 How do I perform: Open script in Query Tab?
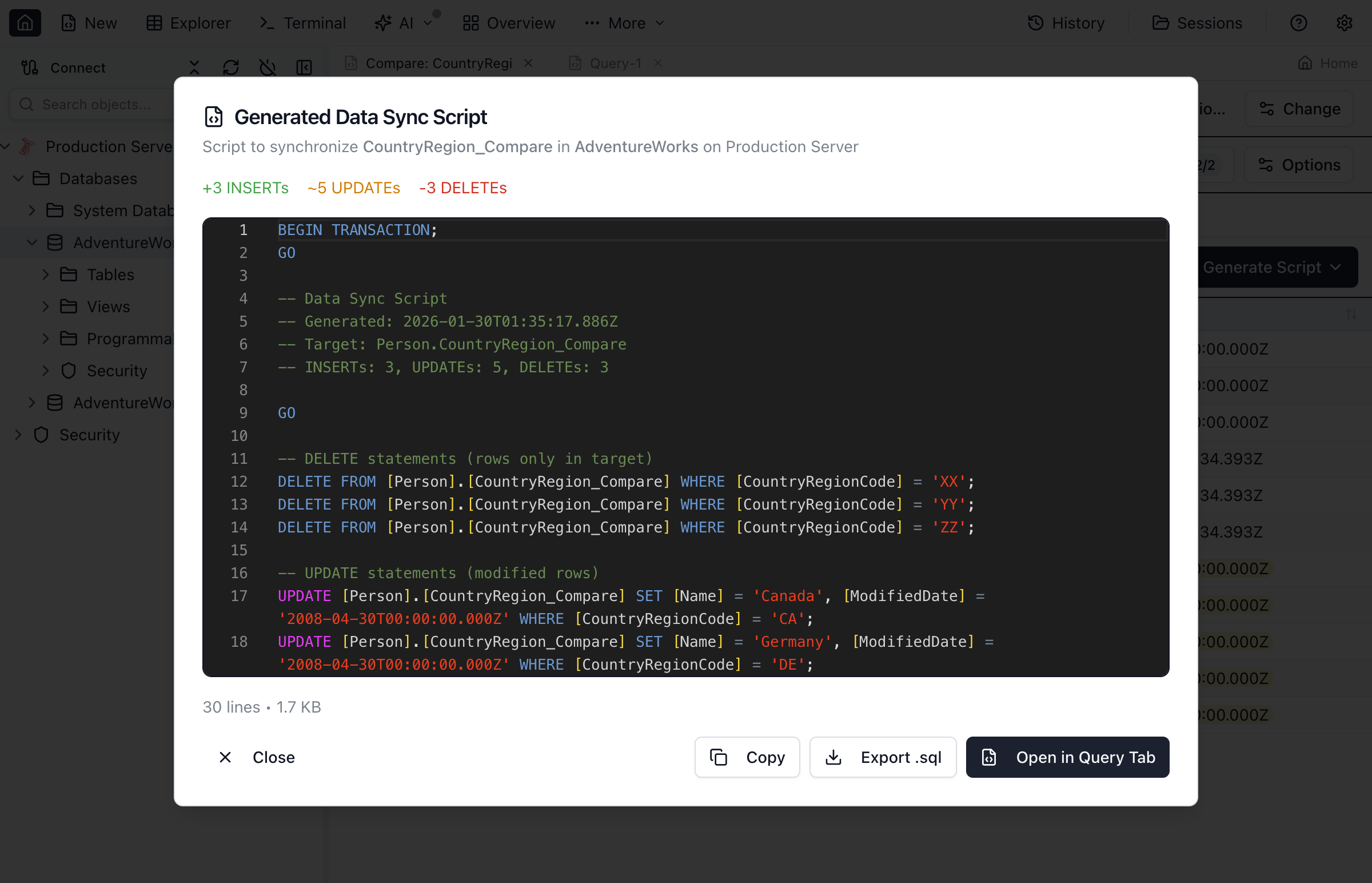(1067, 757)
